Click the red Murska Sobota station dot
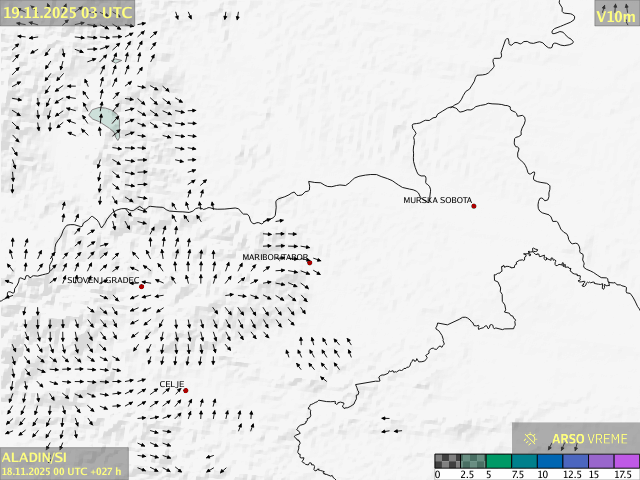 click(474, 206)
